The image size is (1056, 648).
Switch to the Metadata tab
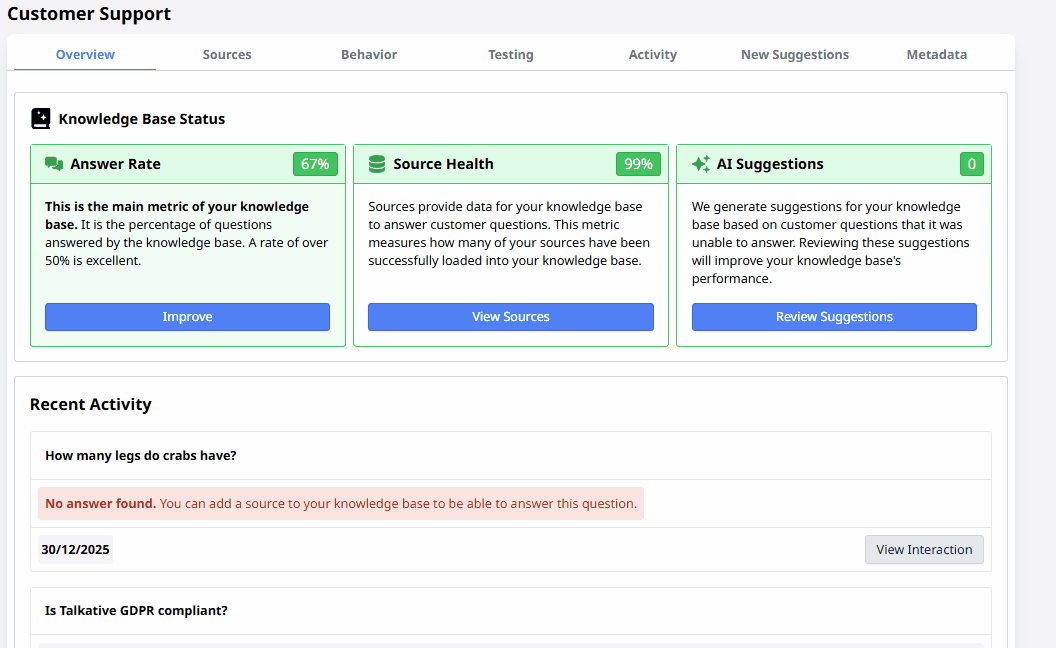[x=937, y=54]
